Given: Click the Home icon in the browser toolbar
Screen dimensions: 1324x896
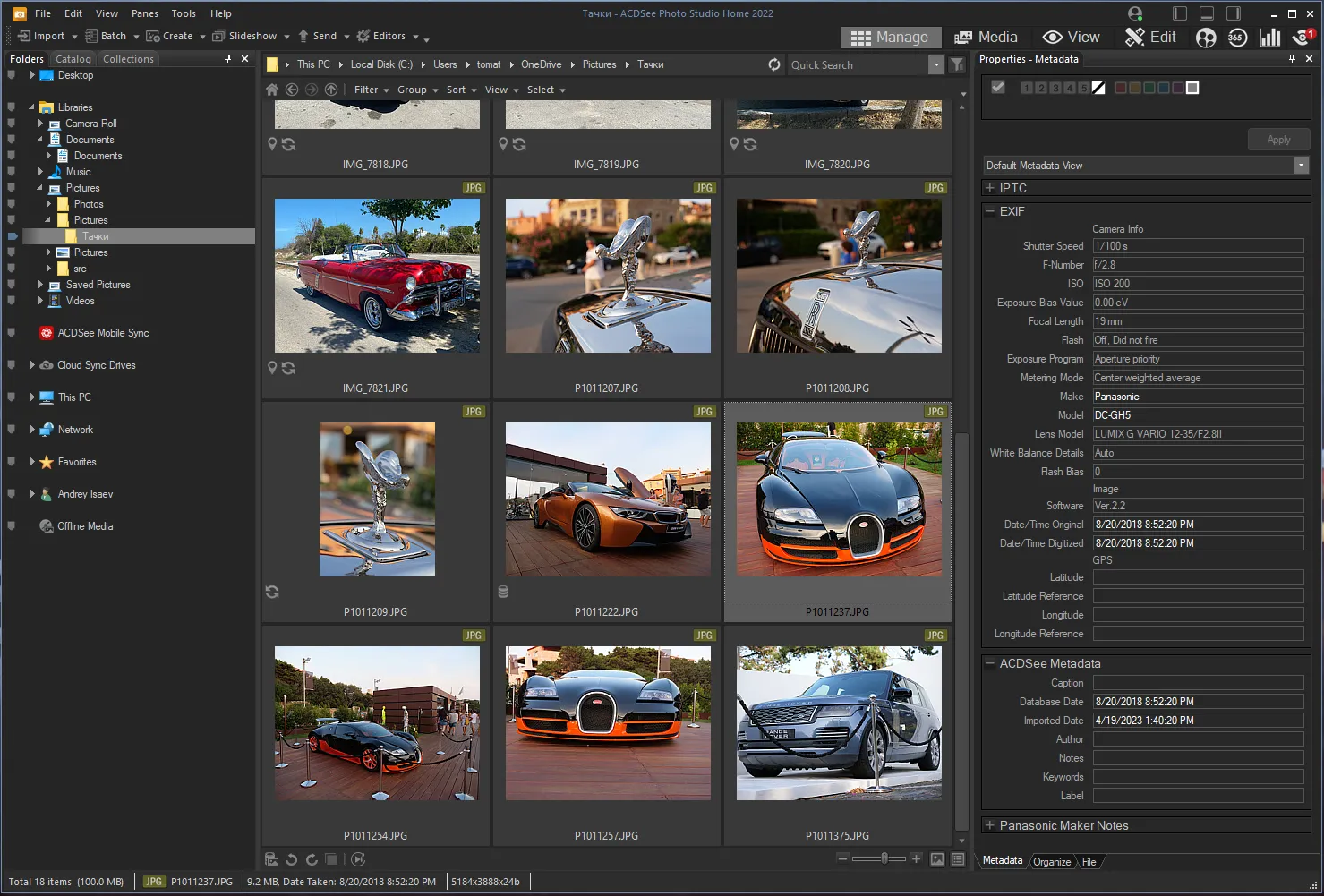Looking at the screenshot, I should click(272, 90).
